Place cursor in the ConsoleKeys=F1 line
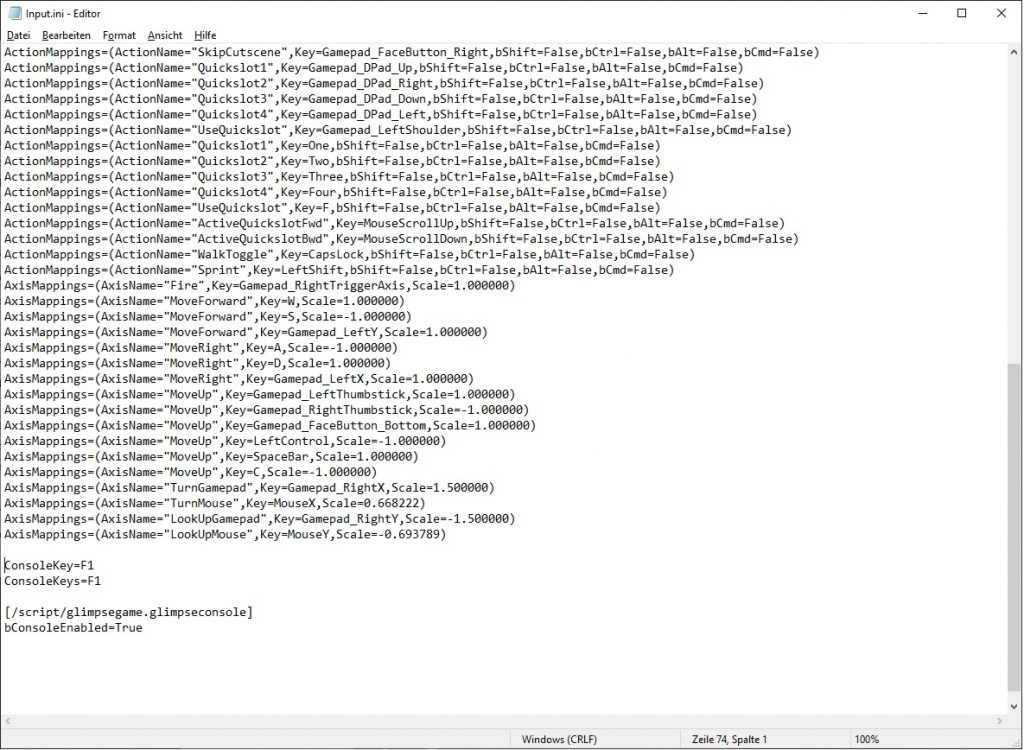1024x750 pixels. coord(52,581)
